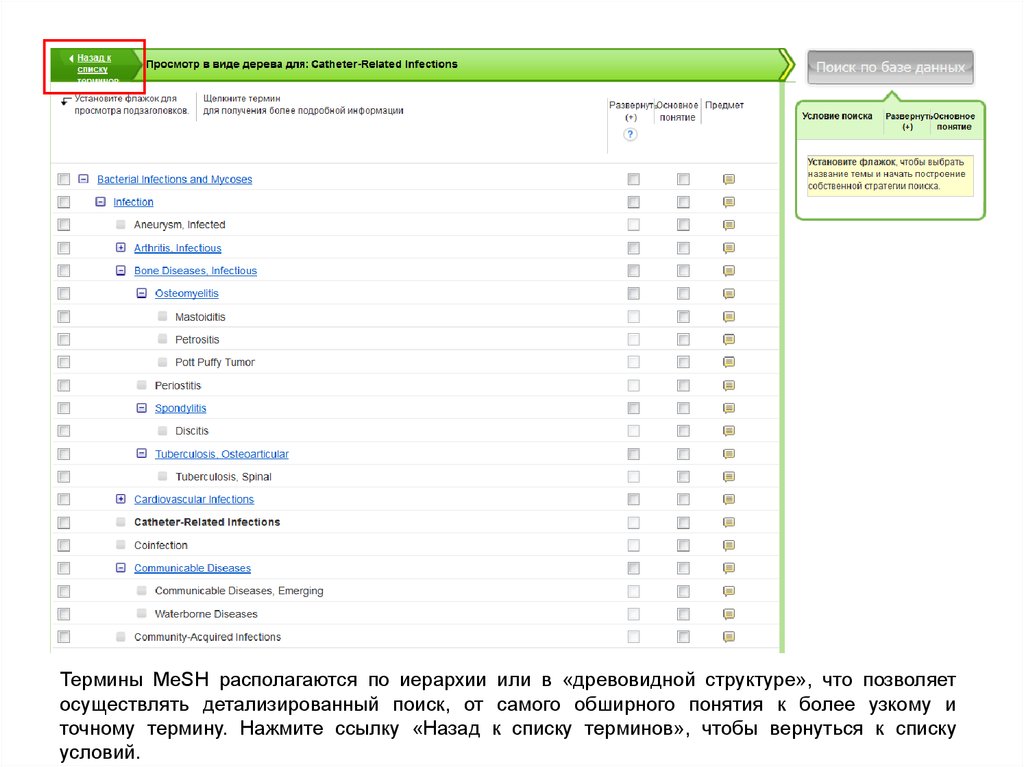Click the blue help question mark icon
The height and width of the screenshot is (767, 1024).
point(631,135)
